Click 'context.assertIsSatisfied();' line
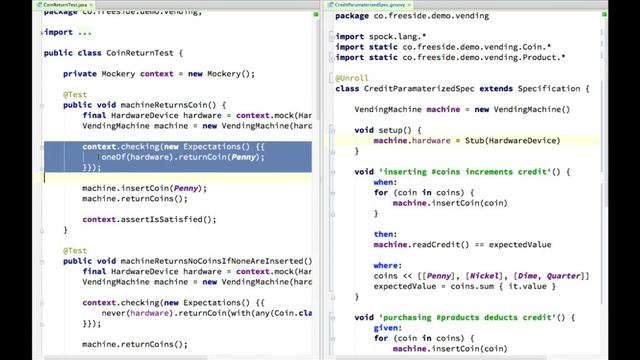Image resolution: width=640 pixels, height=360 pixels. [x=149, y=220]
